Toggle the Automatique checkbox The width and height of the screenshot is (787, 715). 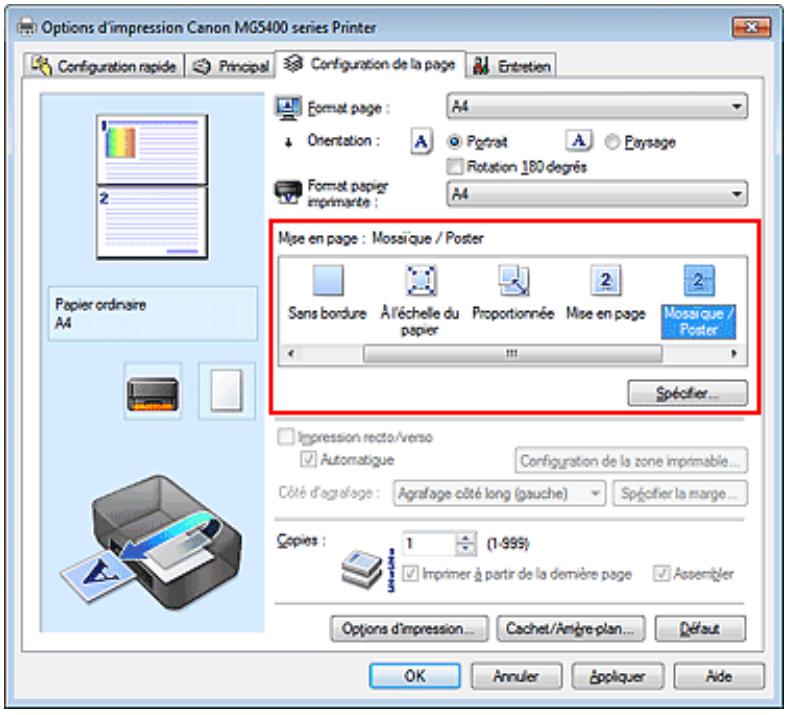tap(308, 459)
